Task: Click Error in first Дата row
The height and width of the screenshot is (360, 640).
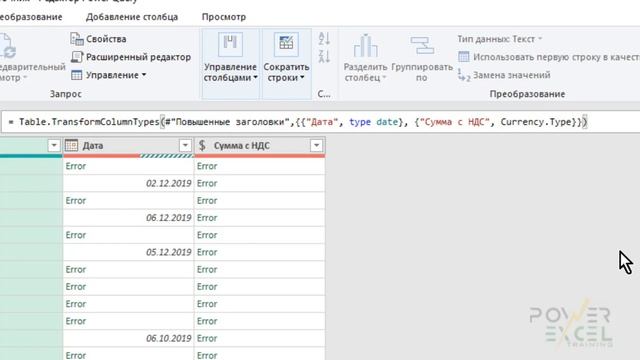Action: click(x=76, y=166)
